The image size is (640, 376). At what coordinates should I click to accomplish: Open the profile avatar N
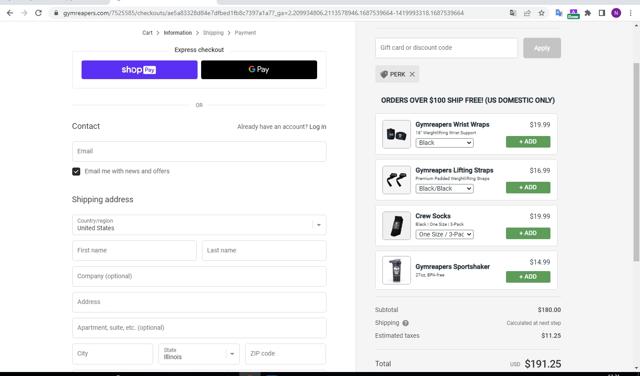(616, 13)
